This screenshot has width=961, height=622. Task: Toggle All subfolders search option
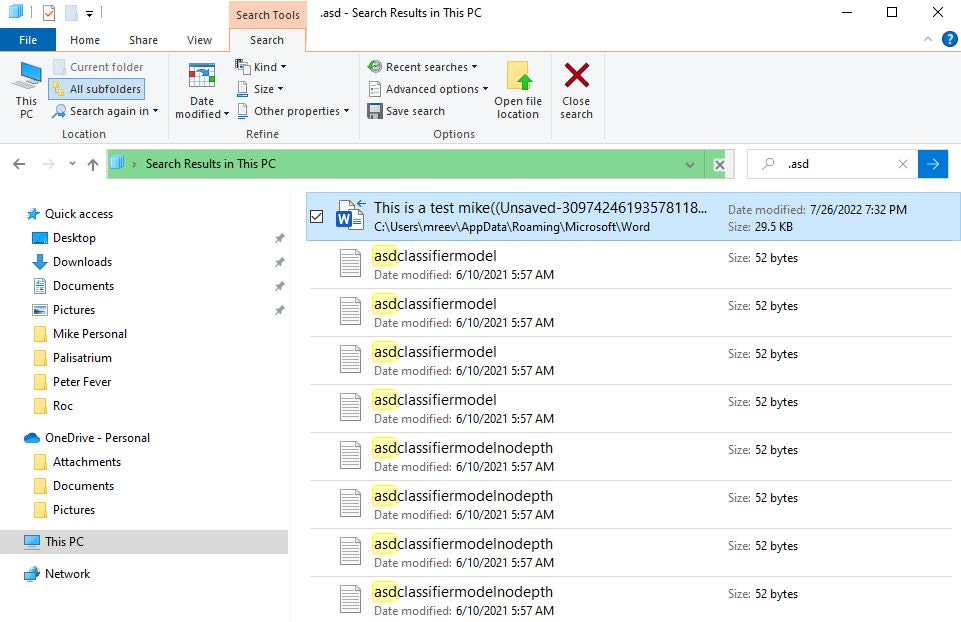click(97, 89)
